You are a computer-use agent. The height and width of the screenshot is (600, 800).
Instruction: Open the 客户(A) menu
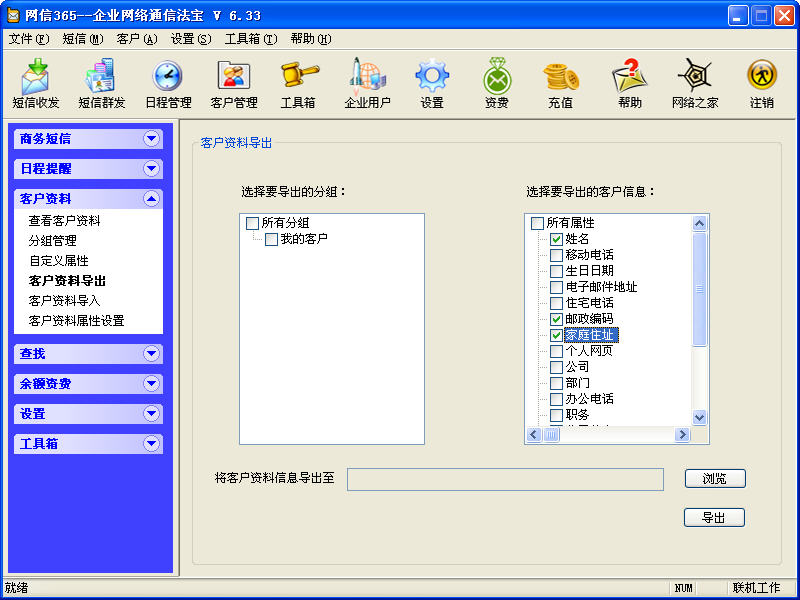tap(137, 39)
